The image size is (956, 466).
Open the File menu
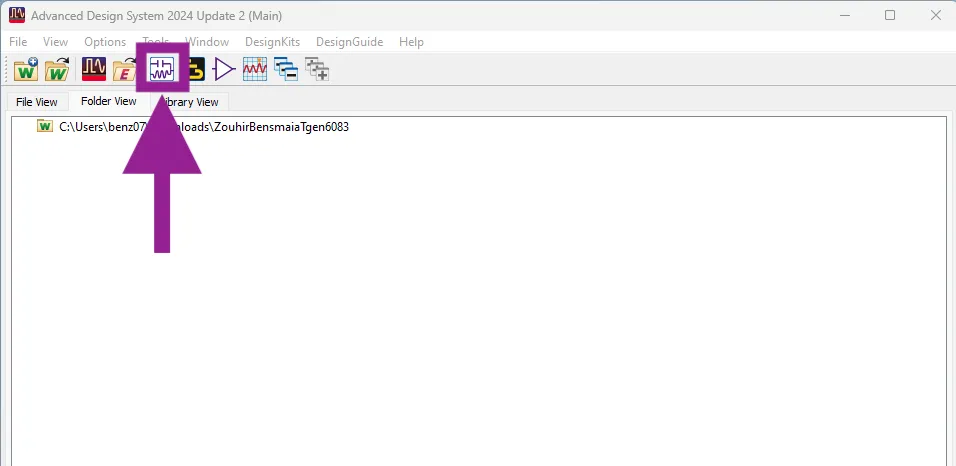18,42
